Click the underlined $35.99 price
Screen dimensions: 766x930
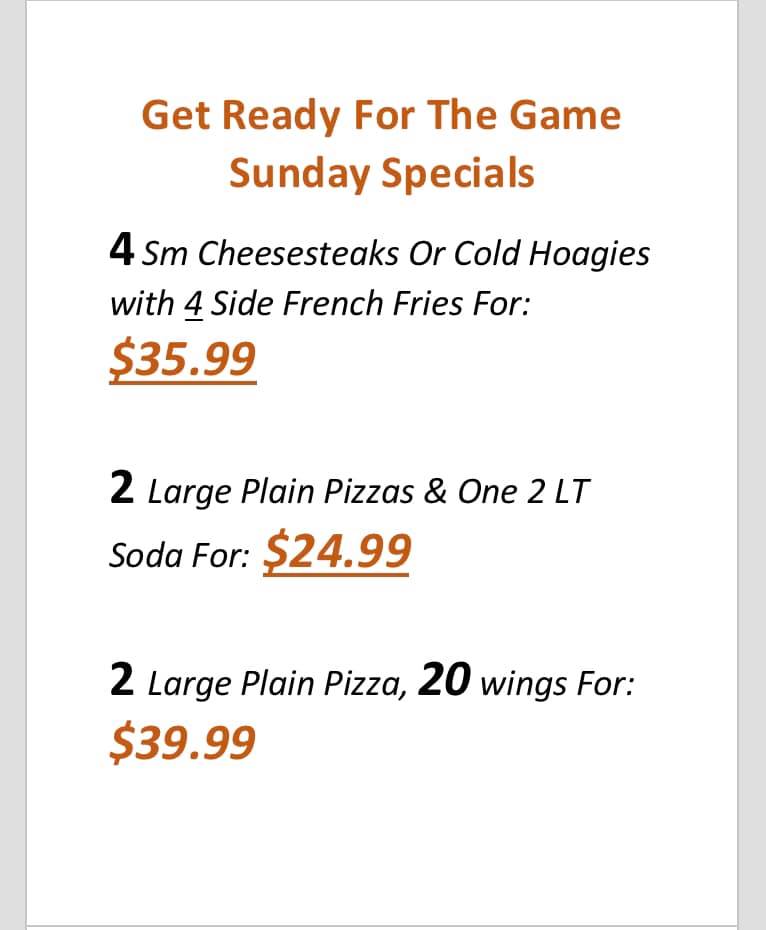click(183, 359)
